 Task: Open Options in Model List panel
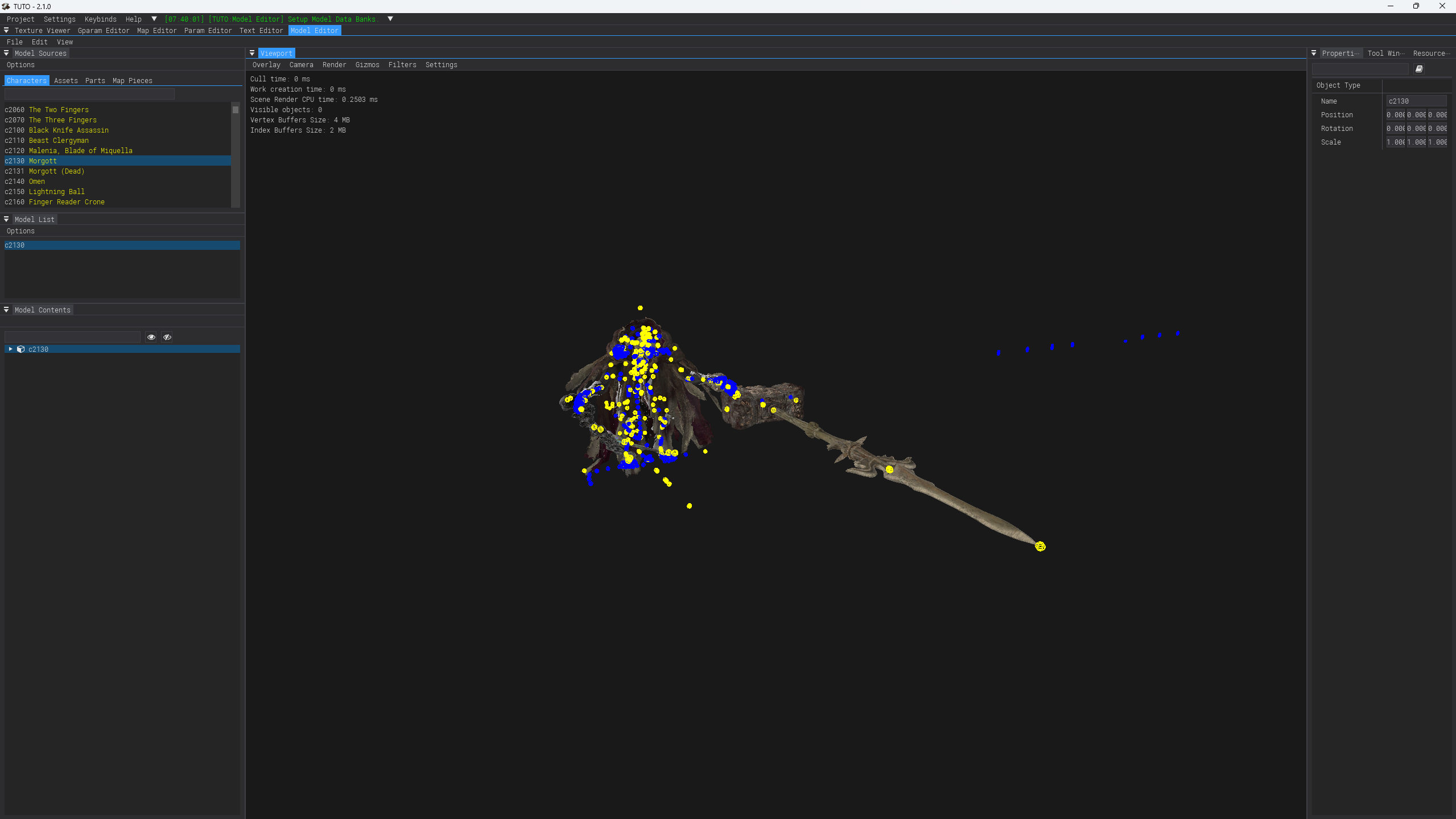coord(20,231)
